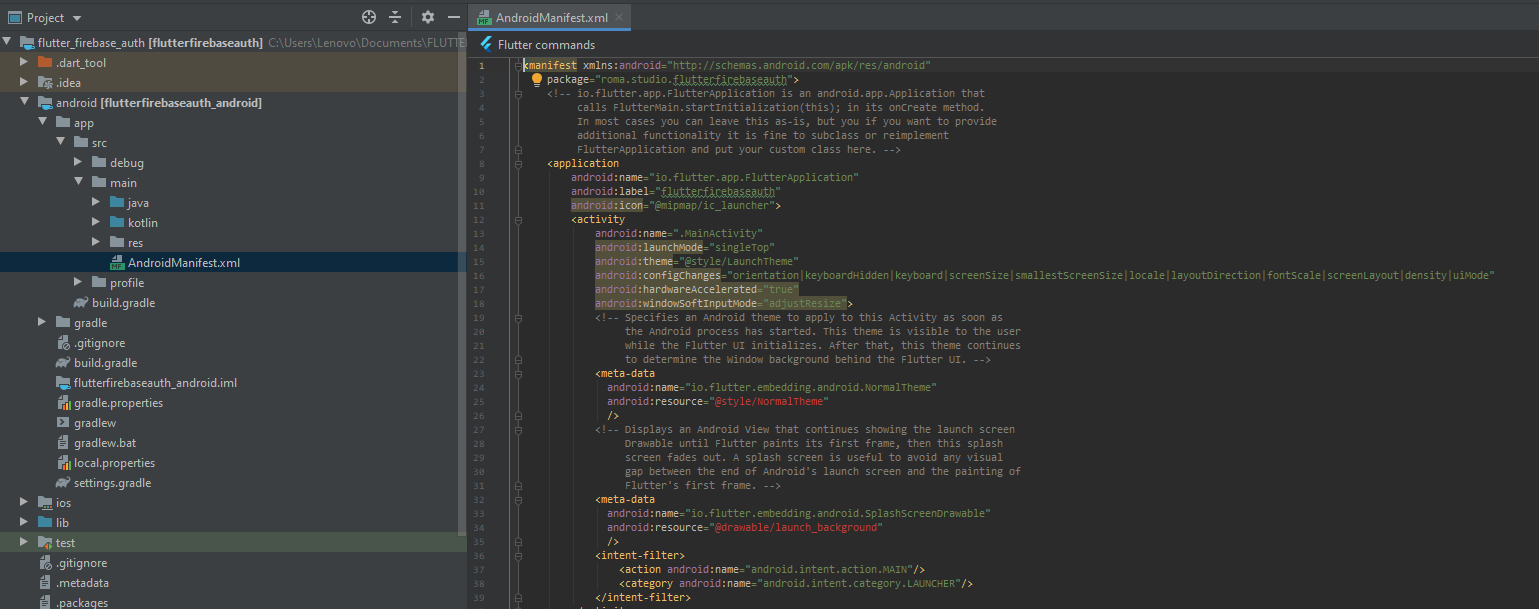
Task: Expand the .dart_tool folder
Action: (24, 63)
